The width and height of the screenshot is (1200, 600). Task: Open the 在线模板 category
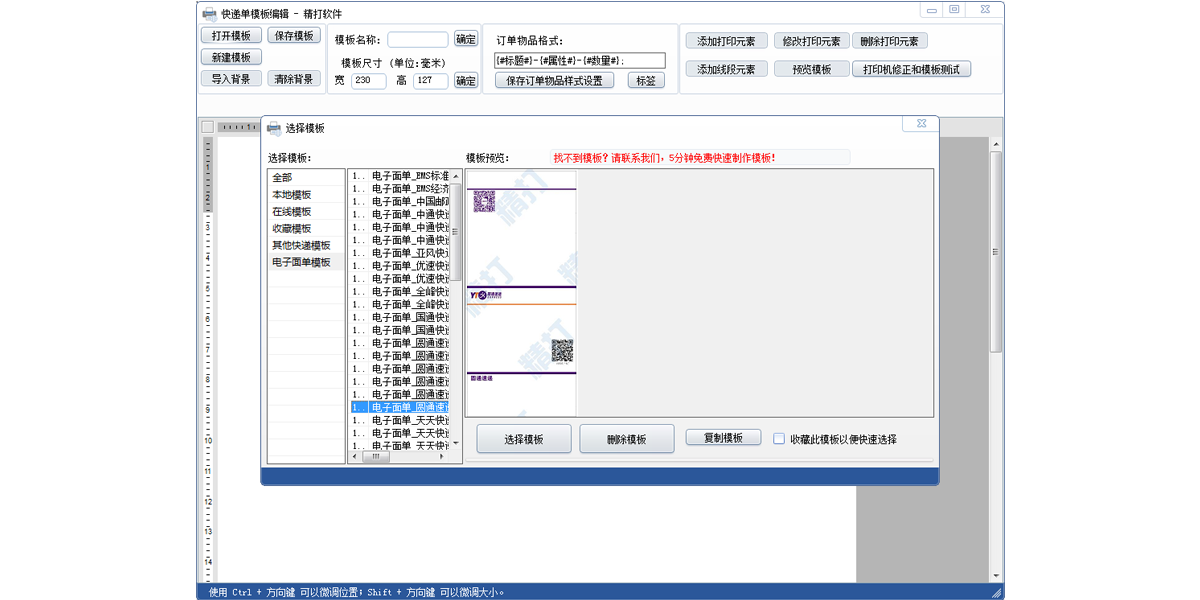305,212
